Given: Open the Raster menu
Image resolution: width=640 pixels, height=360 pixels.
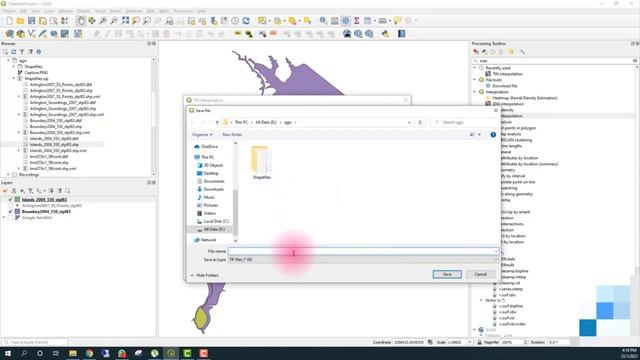Looking at the screenshot, I should [116, 11].
